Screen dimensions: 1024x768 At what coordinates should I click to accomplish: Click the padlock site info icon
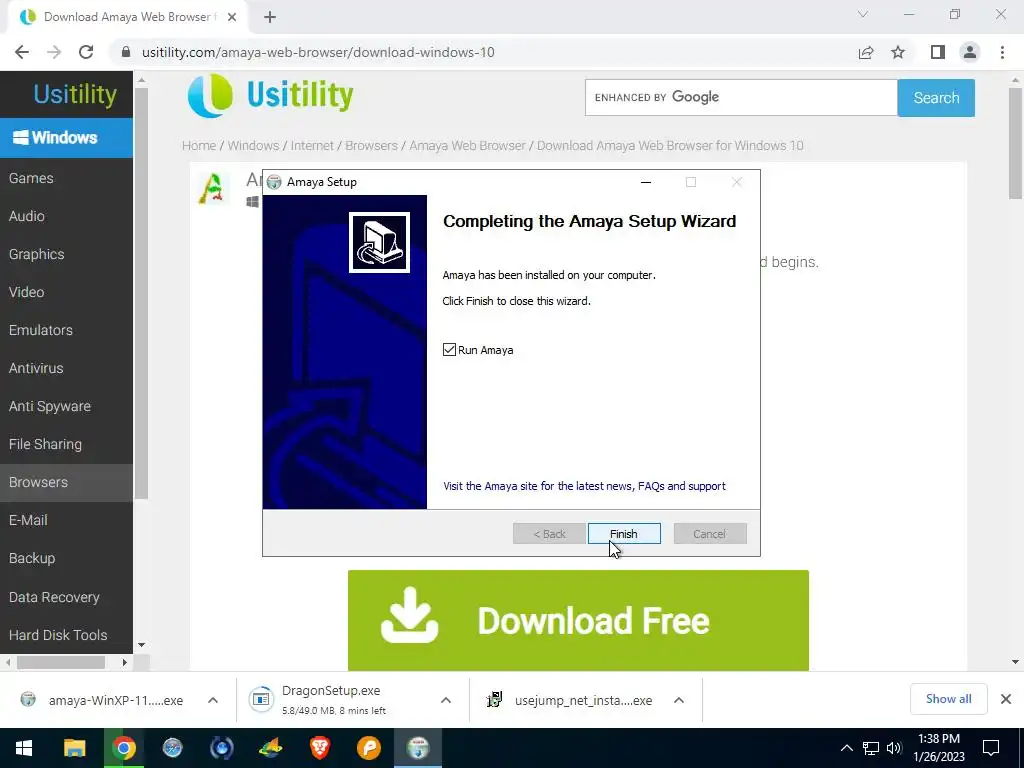point(126,52)
